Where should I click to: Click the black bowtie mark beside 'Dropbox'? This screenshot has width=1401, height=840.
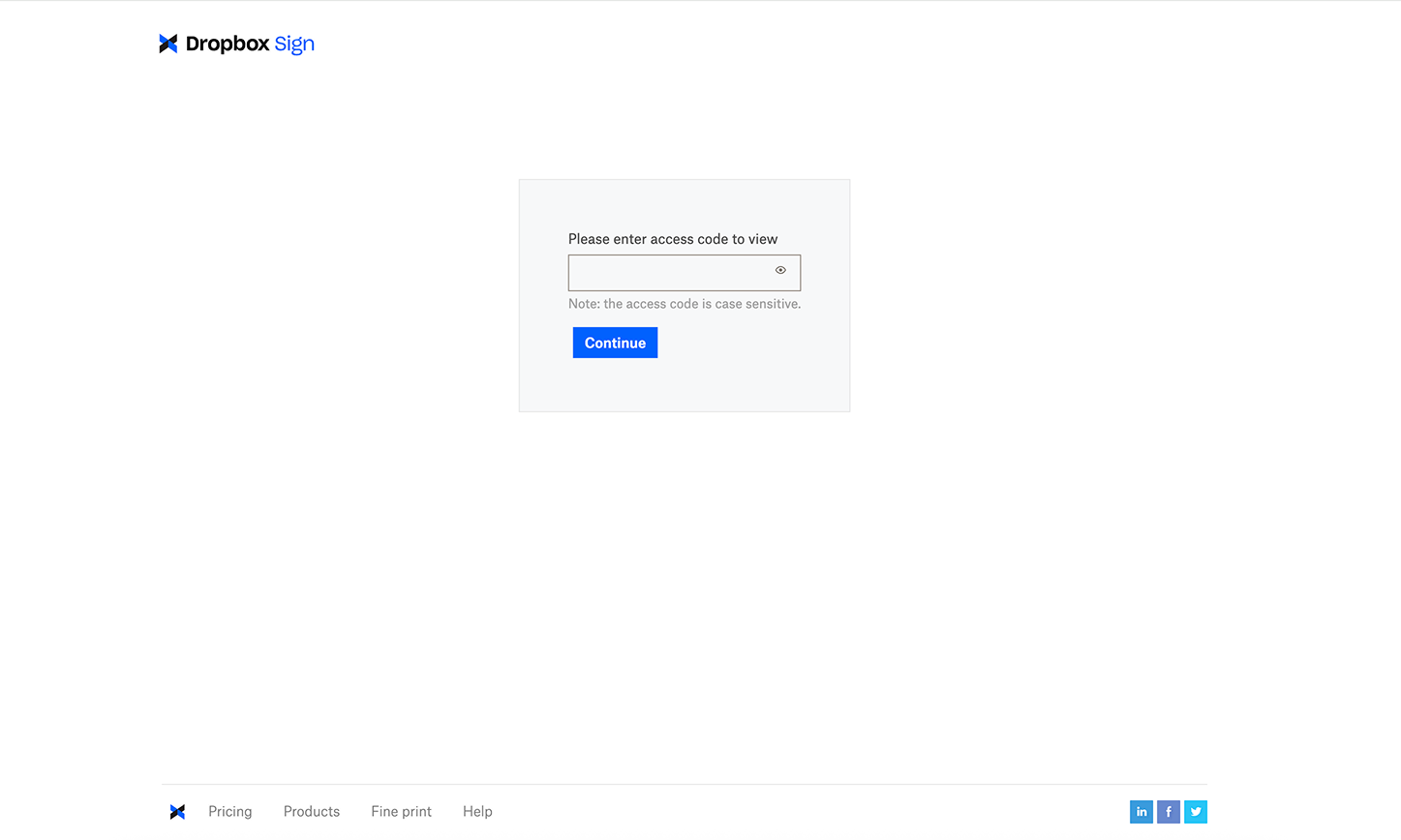pos(167,43)
